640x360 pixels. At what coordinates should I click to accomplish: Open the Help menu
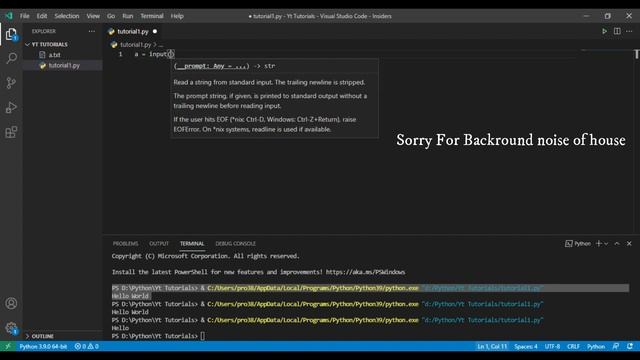pyautogui.click(x=177, y=16)
